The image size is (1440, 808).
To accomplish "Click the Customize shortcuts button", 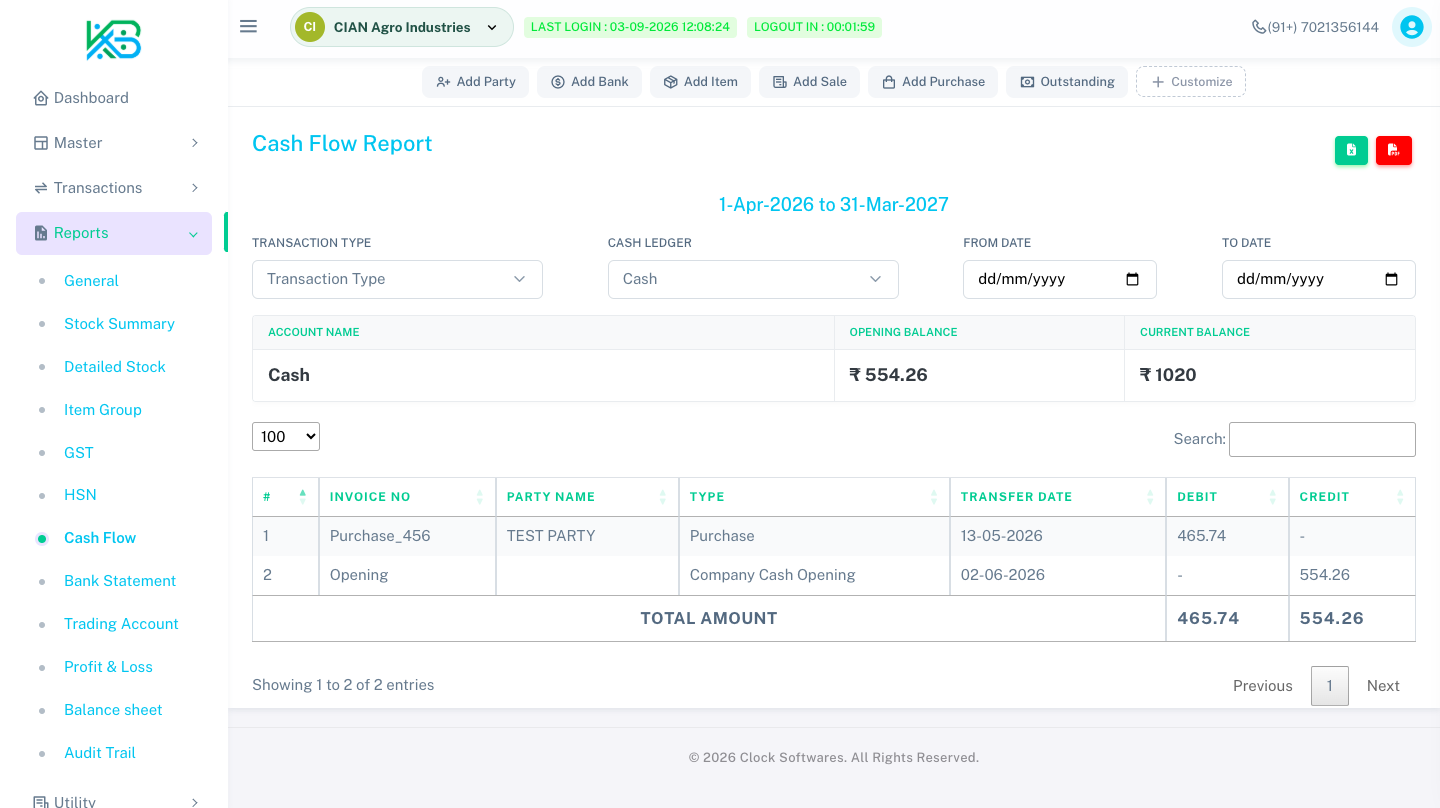I will pyautogui.click(x=1191, y=82).
